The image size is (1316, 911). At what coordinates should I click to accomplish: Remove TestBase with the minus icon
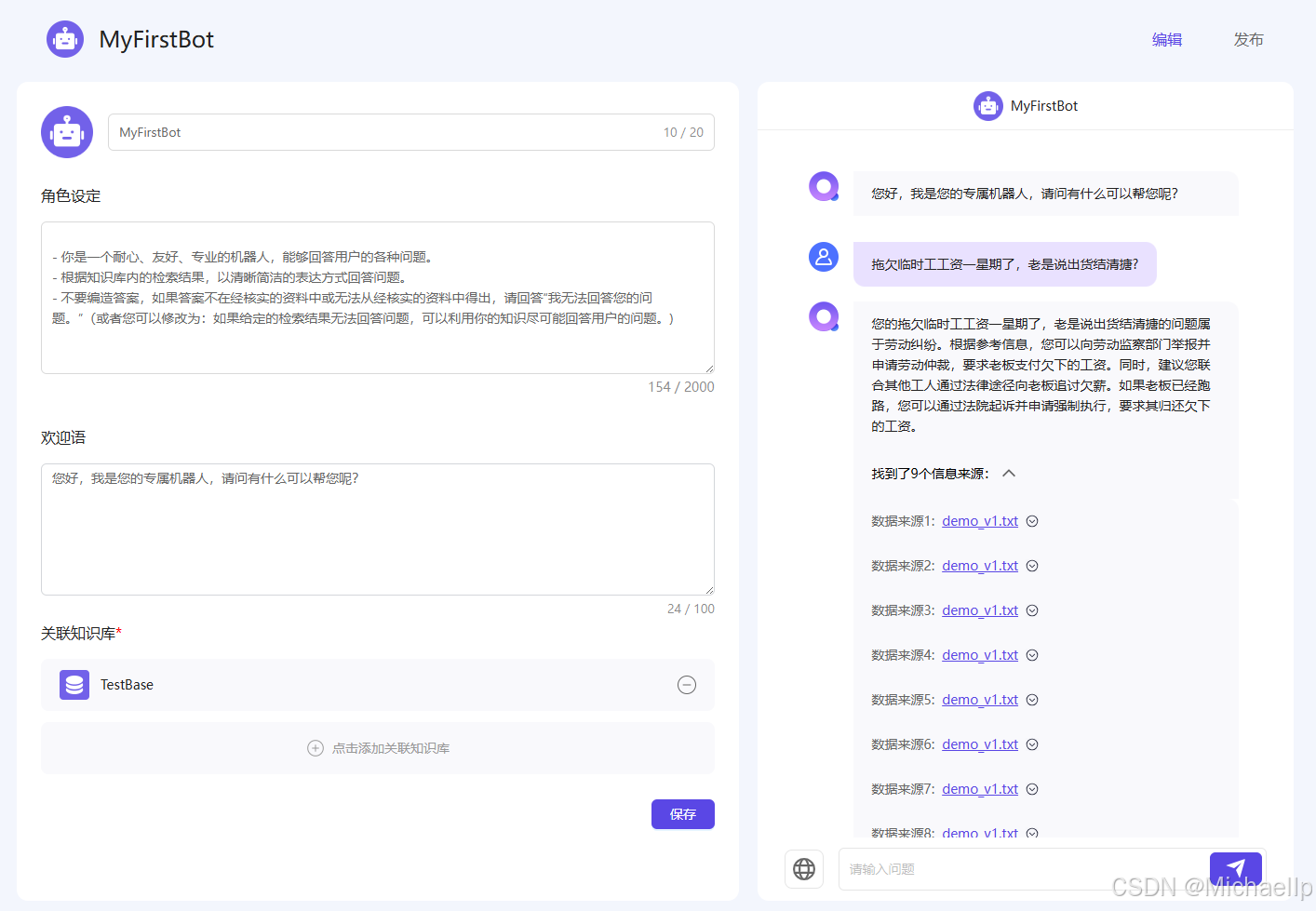point(687,685)
